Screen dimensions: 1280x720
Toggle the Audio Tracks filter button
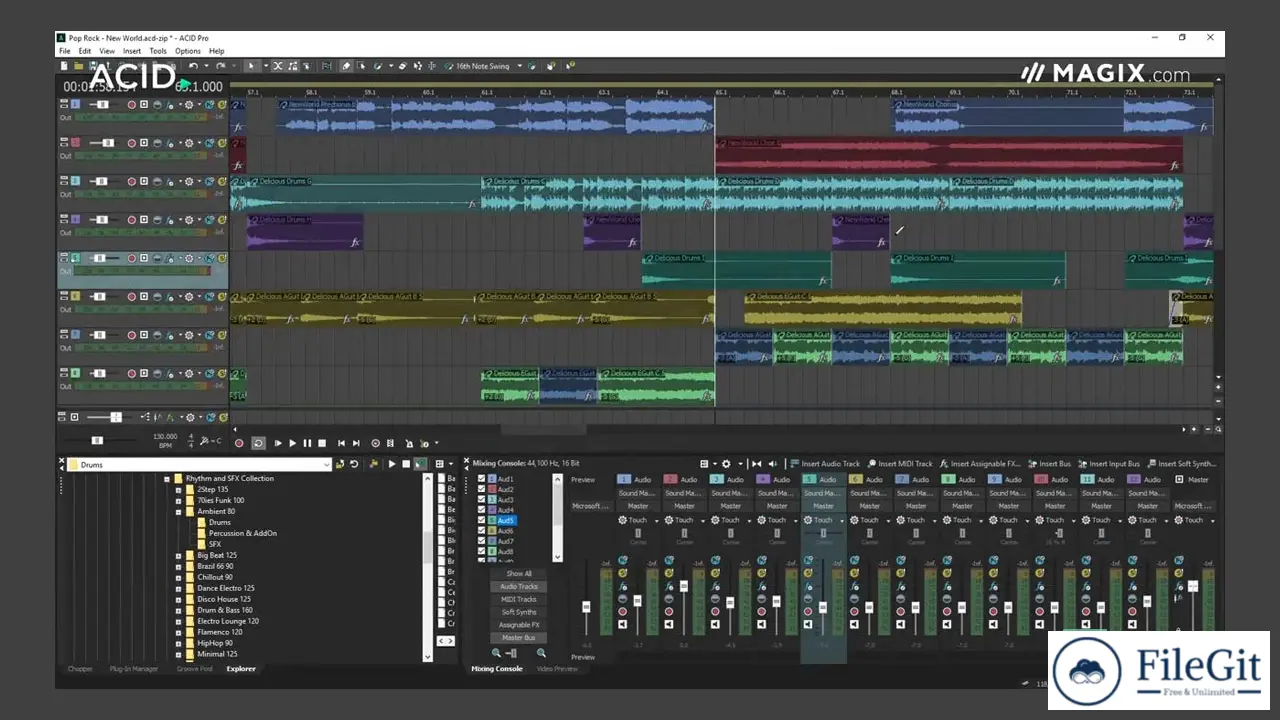click(x=519, y=587)
